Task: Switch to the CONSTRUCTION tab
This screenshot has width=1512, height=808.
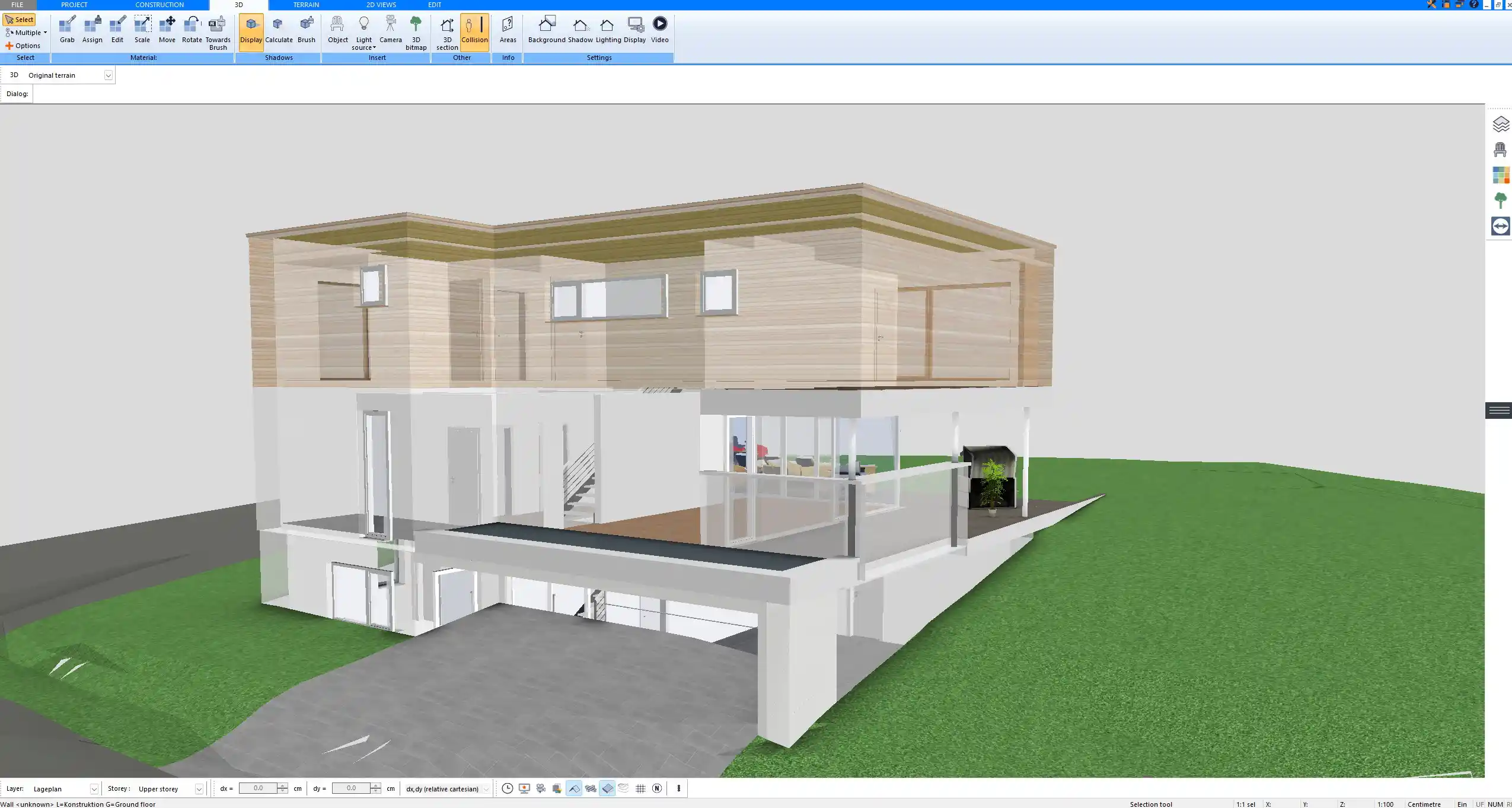Action: [160, 5]
